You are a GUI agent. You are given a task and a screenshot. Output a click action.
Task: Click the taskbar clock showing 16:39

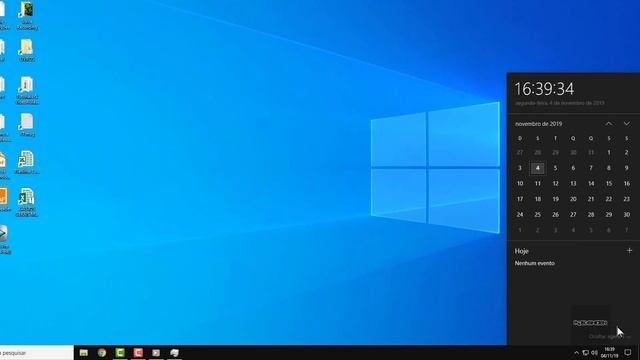pos(609,353)
